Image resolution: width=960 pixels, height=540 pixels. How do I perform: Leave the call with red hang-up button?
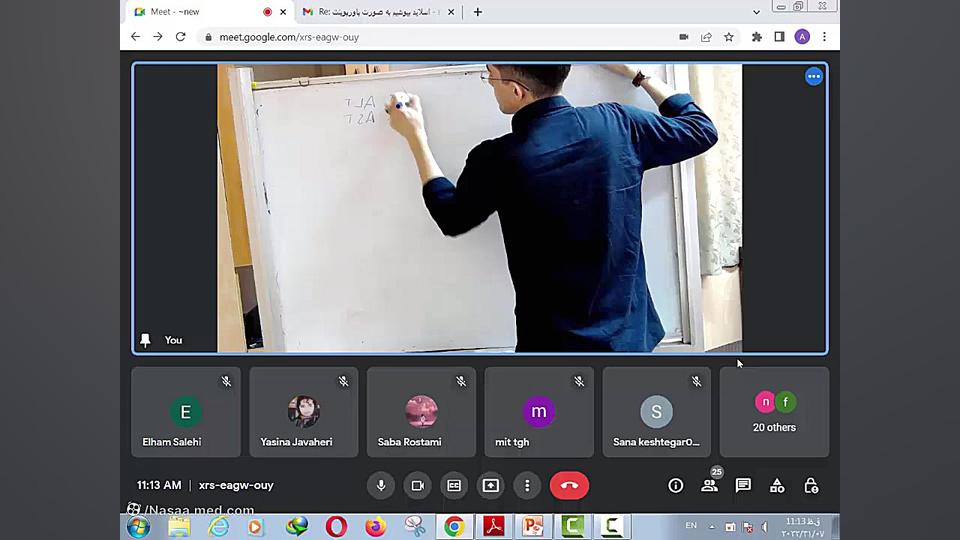click(x=569, y=486)
